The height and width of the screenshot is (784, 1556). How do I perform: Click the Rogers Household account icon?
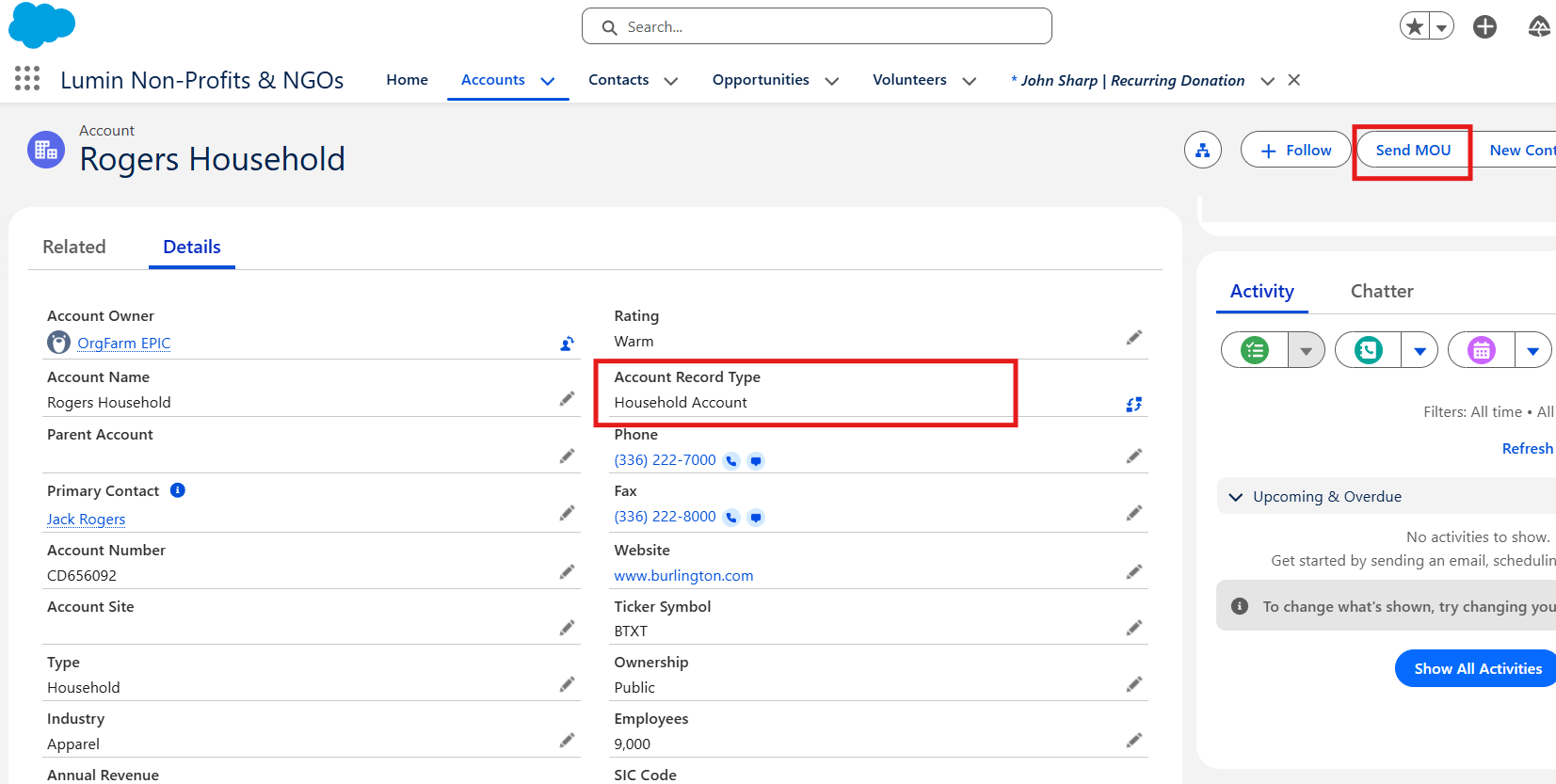click(46, 150)
